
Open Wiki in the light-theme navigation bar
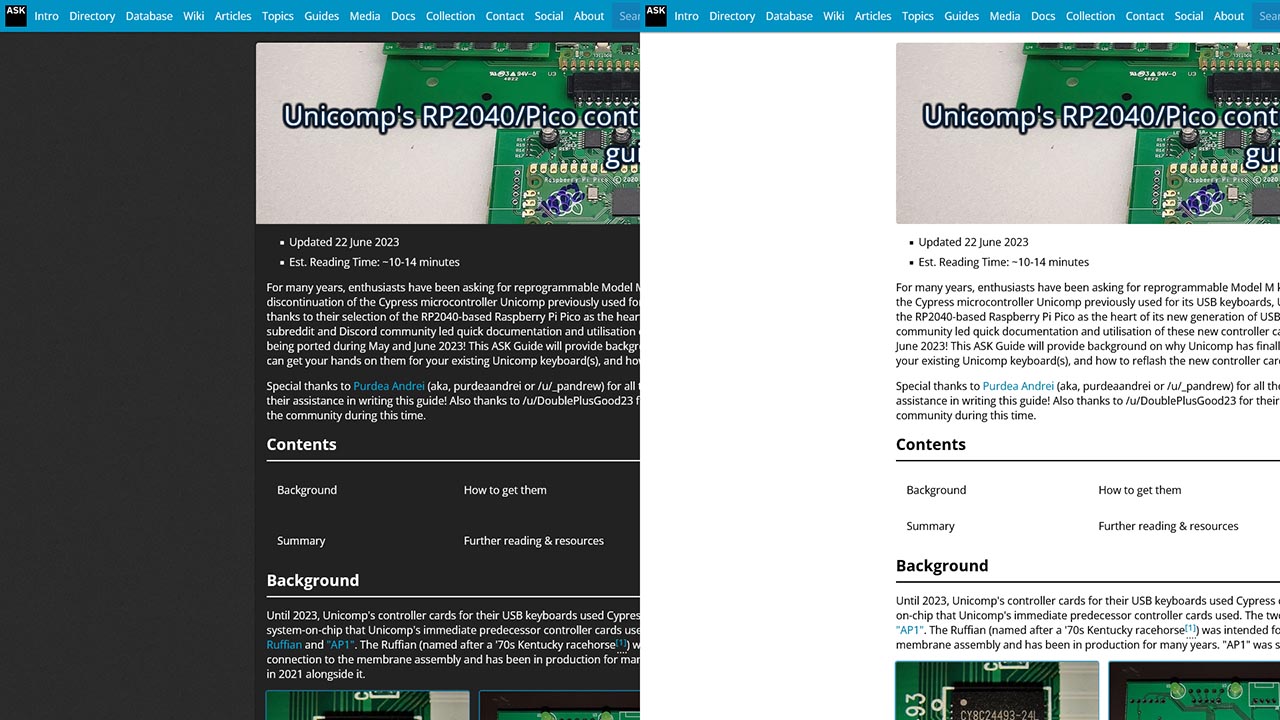pyautogui.click(x=834, y=16)
